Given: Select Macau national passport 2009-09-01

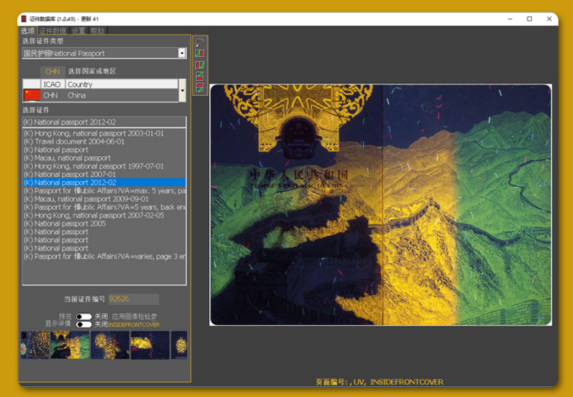Looking at the screenshot, I should click(104, 199).
